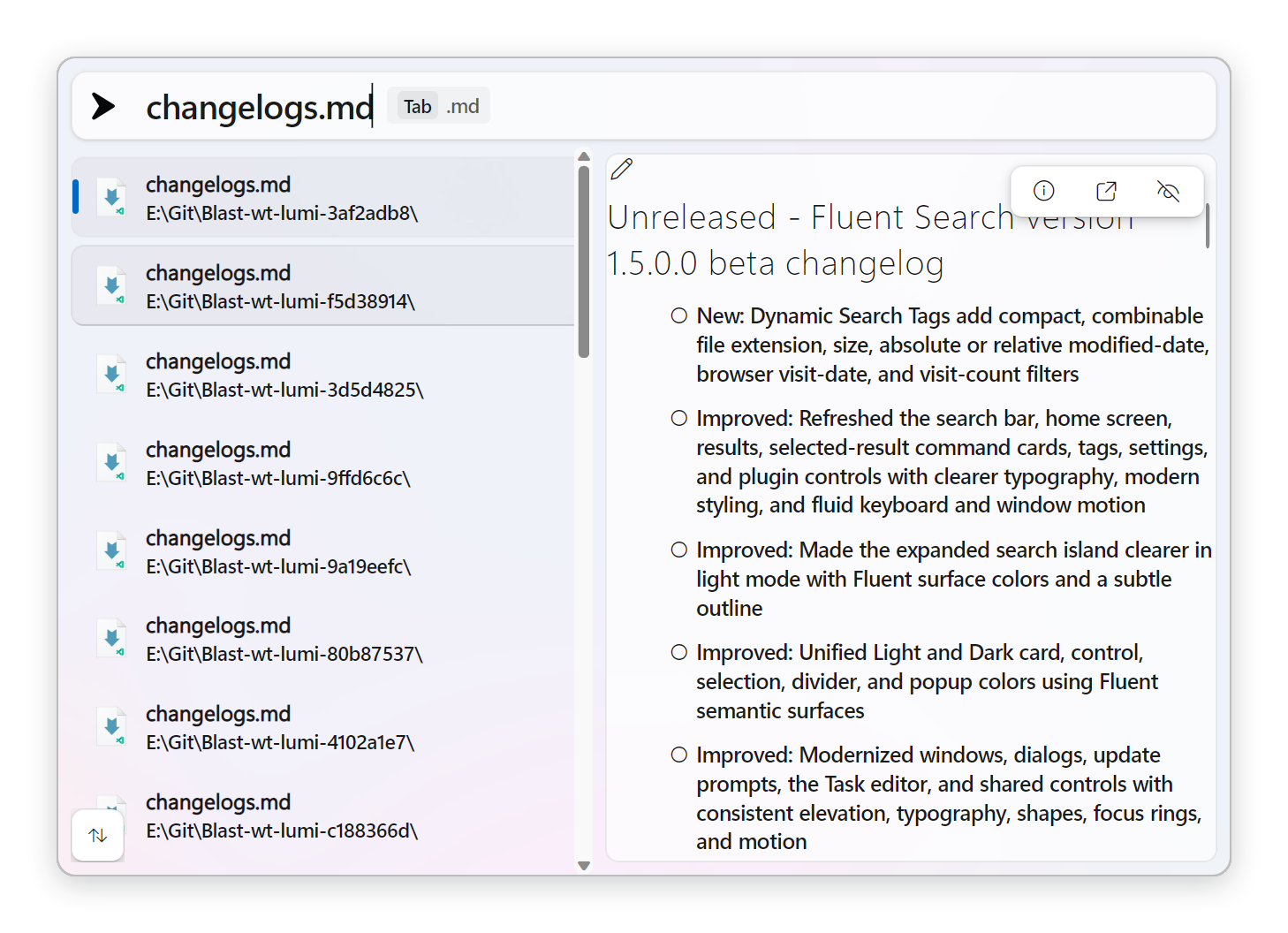
Task: Click the "Modernized windows, dialogs" bullet
Action: pyautogui.click(x=949, y=798)
